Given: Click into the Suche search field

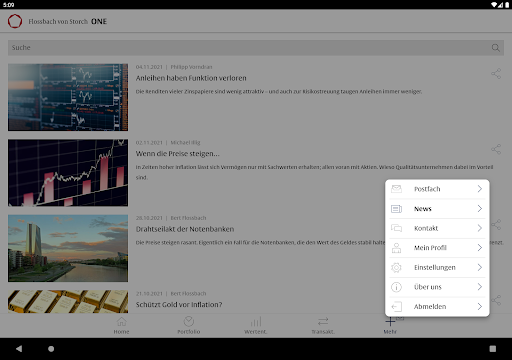Looking at the screenshot, I should pyautogui.click(x=256, y=48).
